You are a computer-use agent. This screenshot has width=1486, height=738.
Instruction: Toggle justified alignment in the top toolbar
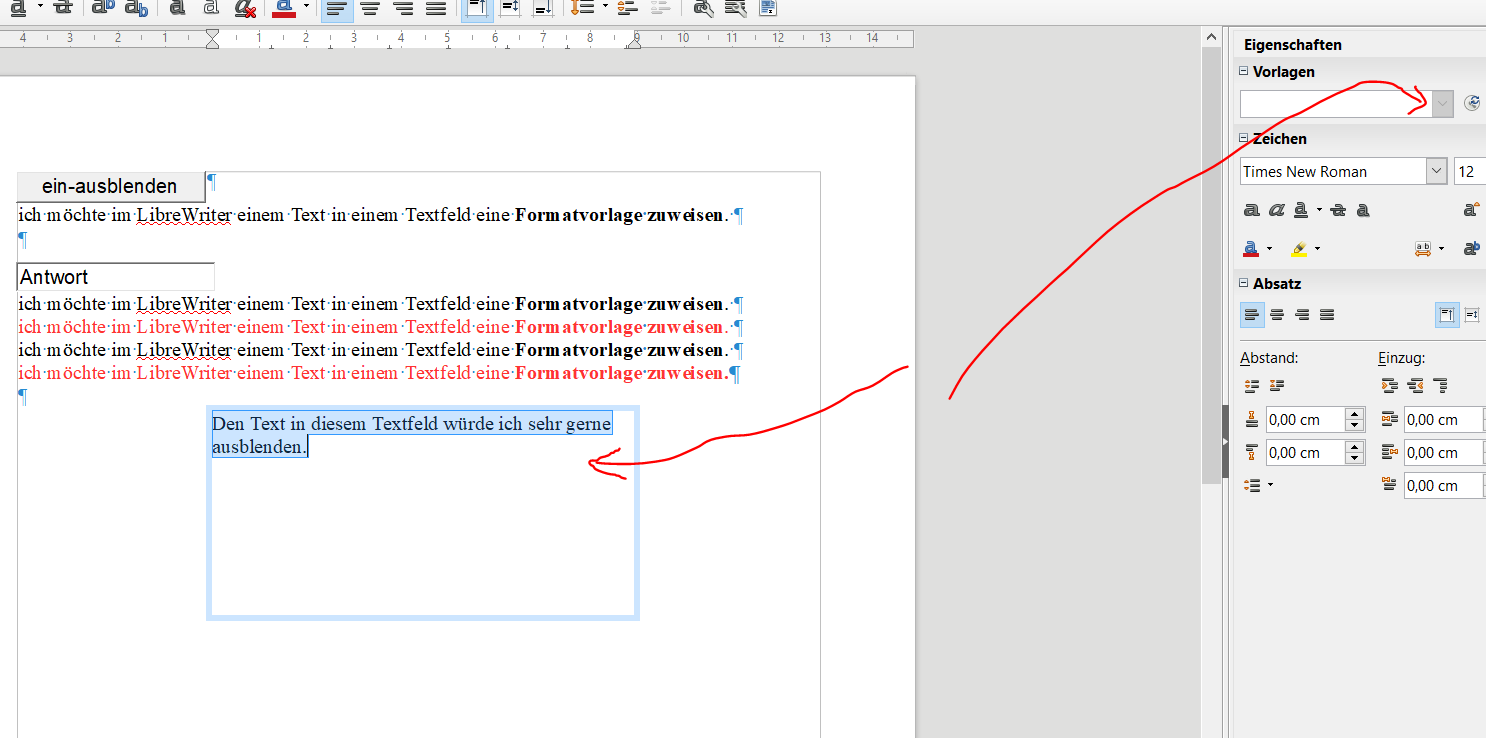coord(436,9)
